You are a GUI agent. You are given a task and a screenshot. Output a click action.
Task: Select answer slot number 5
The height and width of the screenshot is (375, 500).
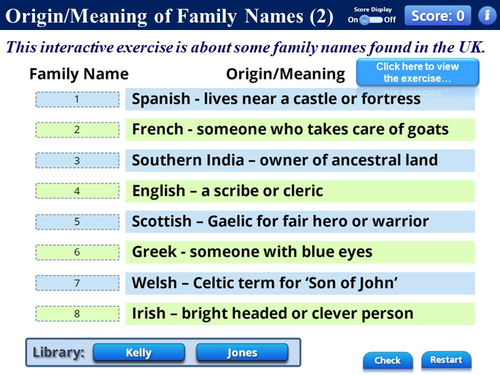pos(77,222)
